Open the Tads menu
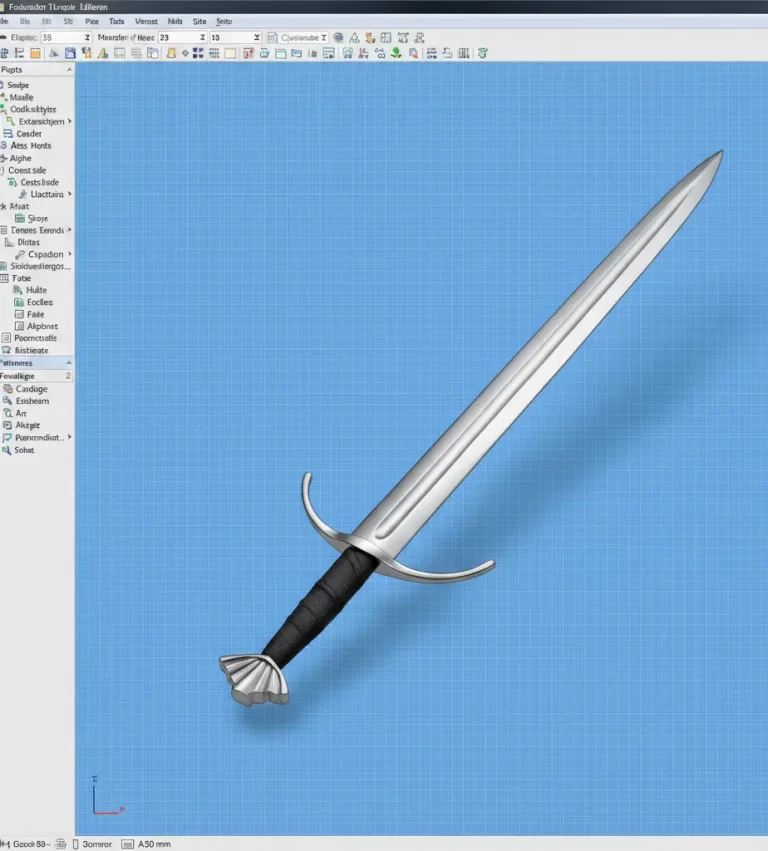 (117, 20)
